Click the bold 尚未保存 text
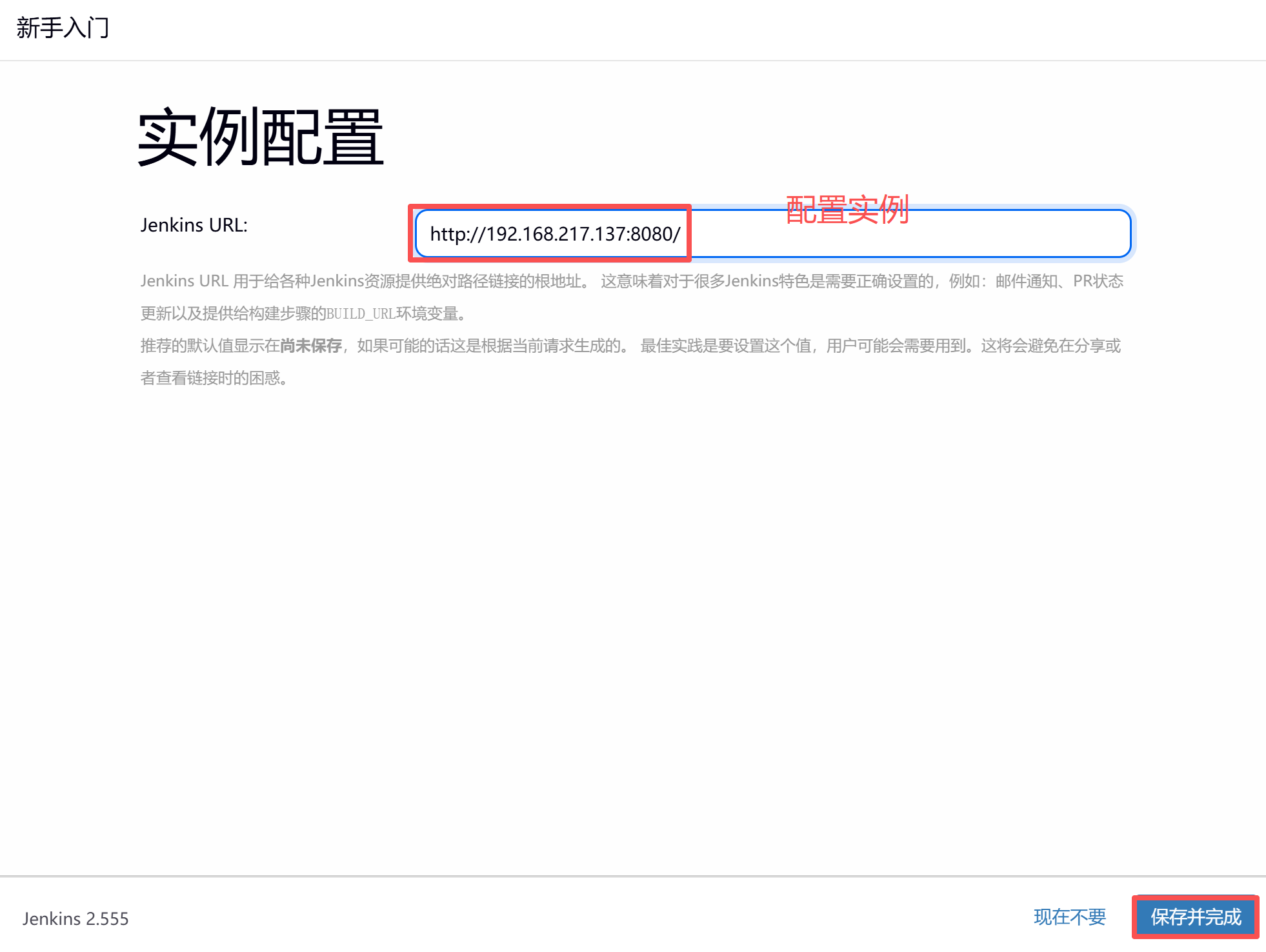Viewport: 1266px width, 952px height. [x=311, y=346]
